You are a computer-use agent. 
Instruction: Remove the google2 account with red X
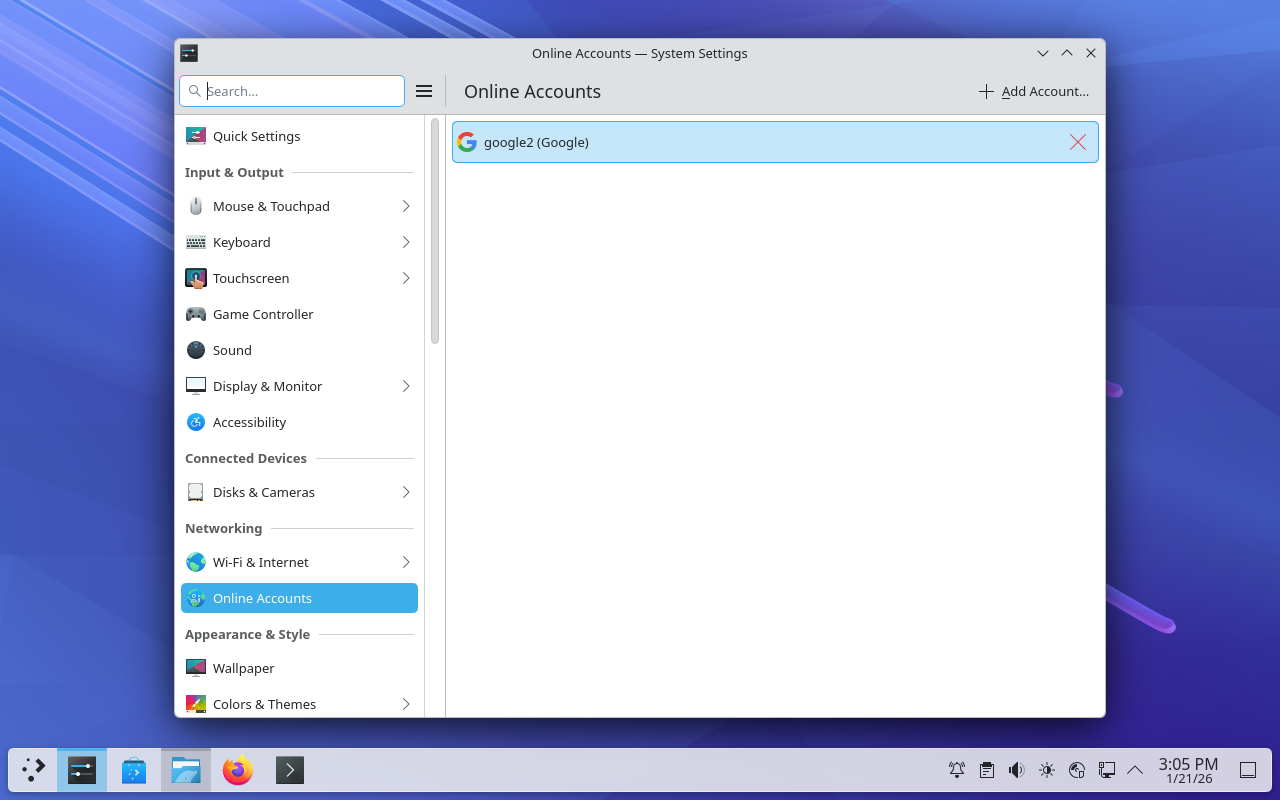tap(1077, 142)
